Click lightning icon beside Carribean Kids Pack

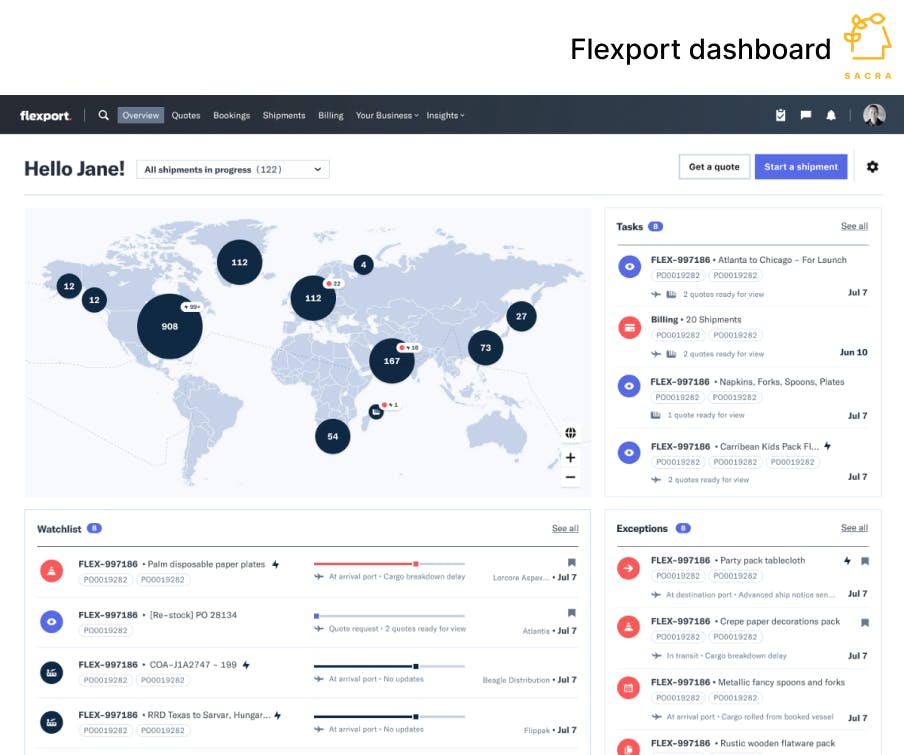point(827,446)
